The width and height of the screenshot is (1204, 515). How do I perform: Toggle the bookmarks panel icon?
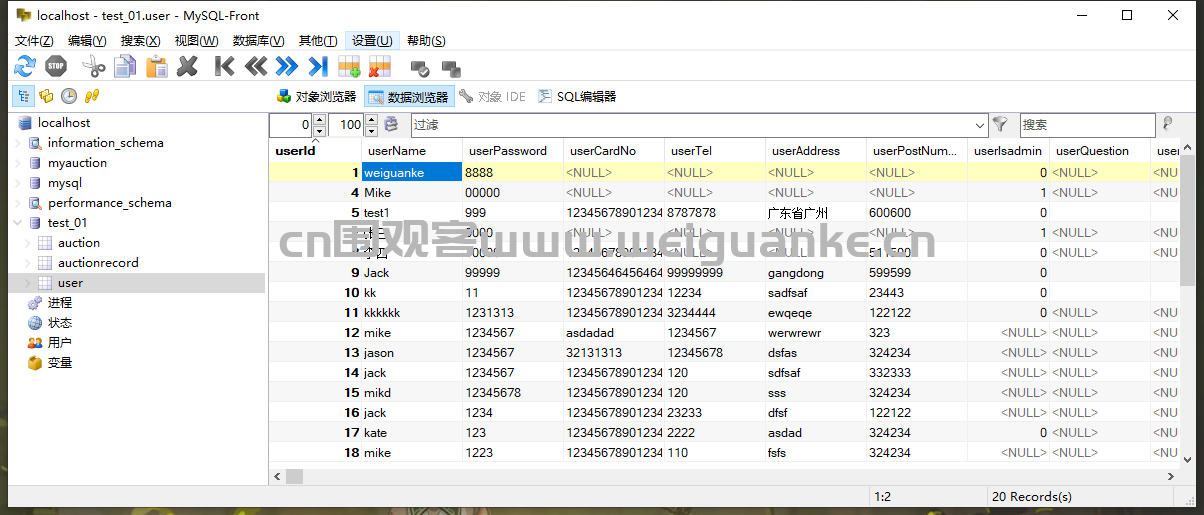pos(46,96)
